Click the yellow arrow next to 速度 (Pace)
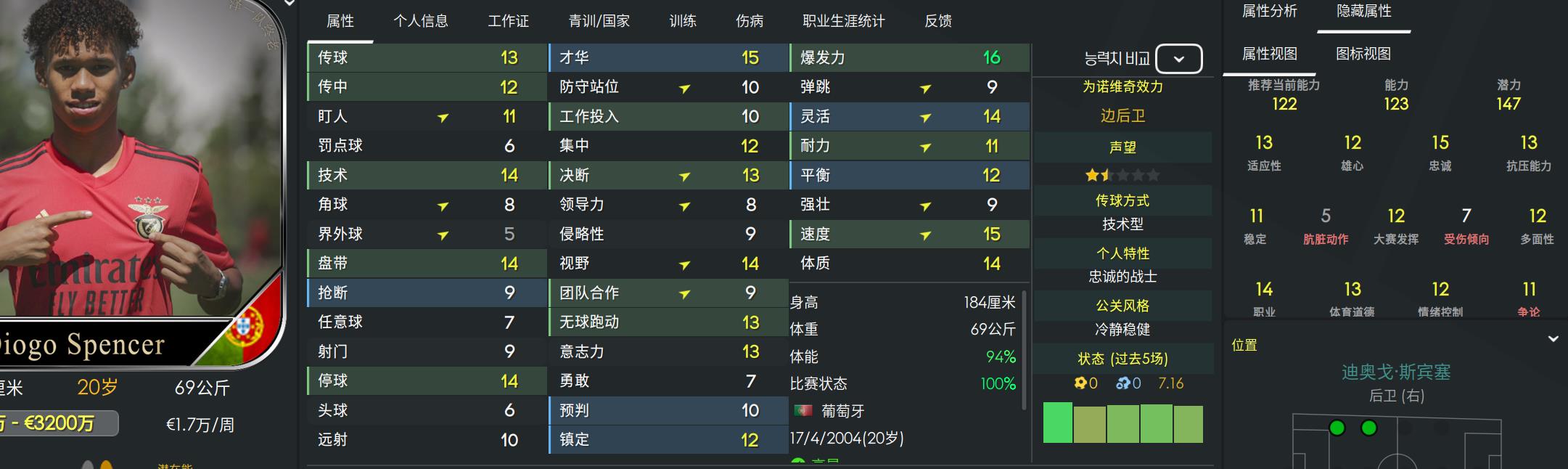Image resolution: width=1568 pixels, height=469 pixels. [926, 235]
